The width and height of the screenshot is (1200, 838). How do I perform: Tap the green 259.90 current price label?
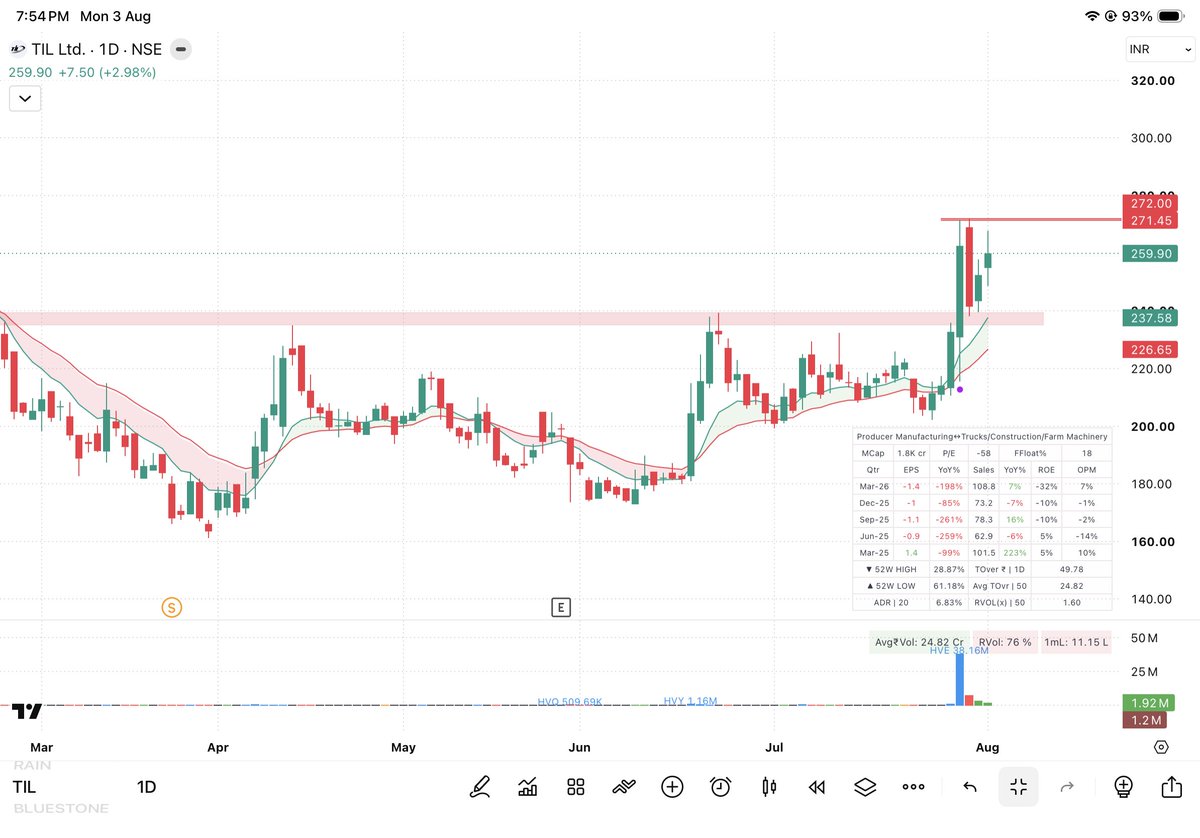1151,254
